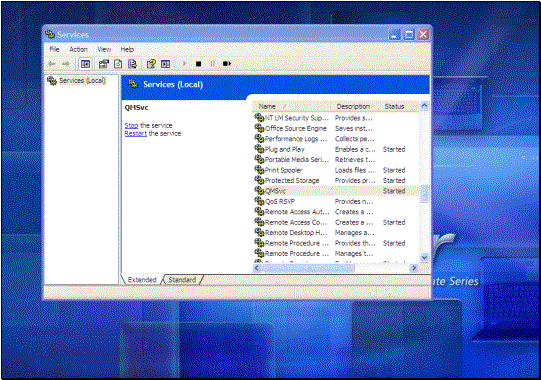Click the Back arrow toolbar icon

52,64
